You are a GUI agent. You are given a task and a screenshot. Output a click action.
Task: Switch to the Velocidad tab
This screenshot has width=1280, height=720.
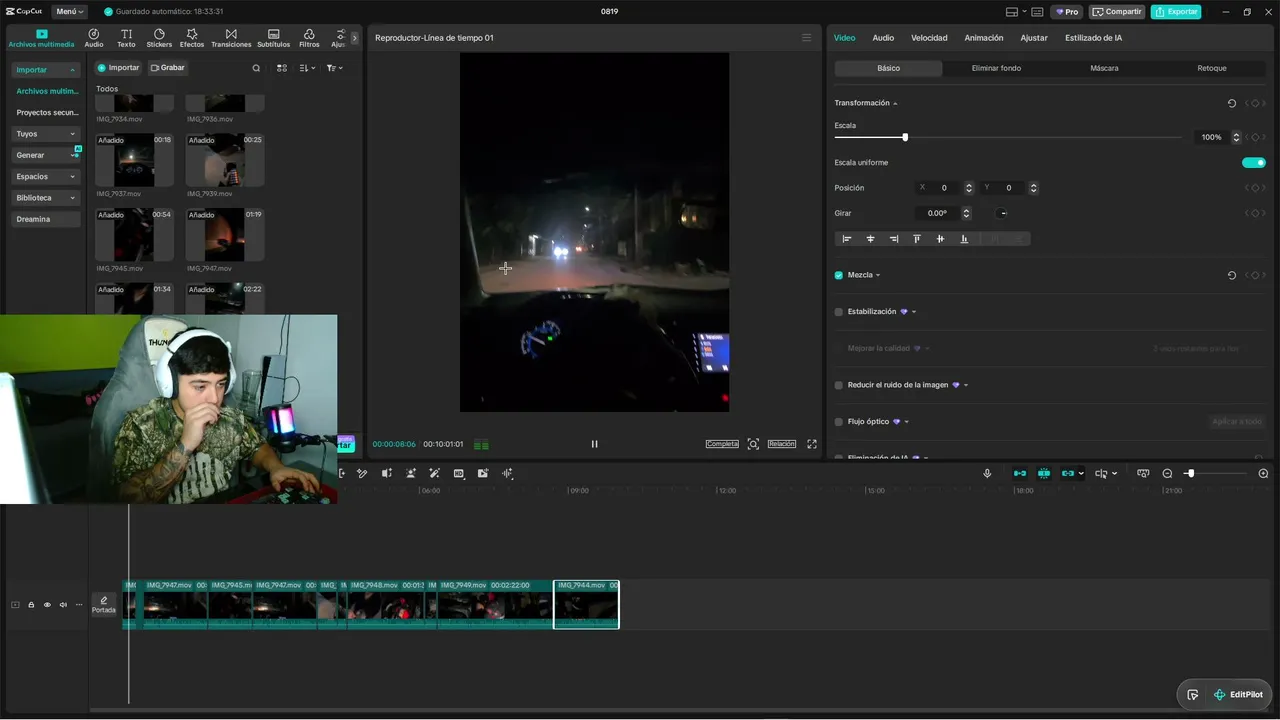(x=929, y=38)
